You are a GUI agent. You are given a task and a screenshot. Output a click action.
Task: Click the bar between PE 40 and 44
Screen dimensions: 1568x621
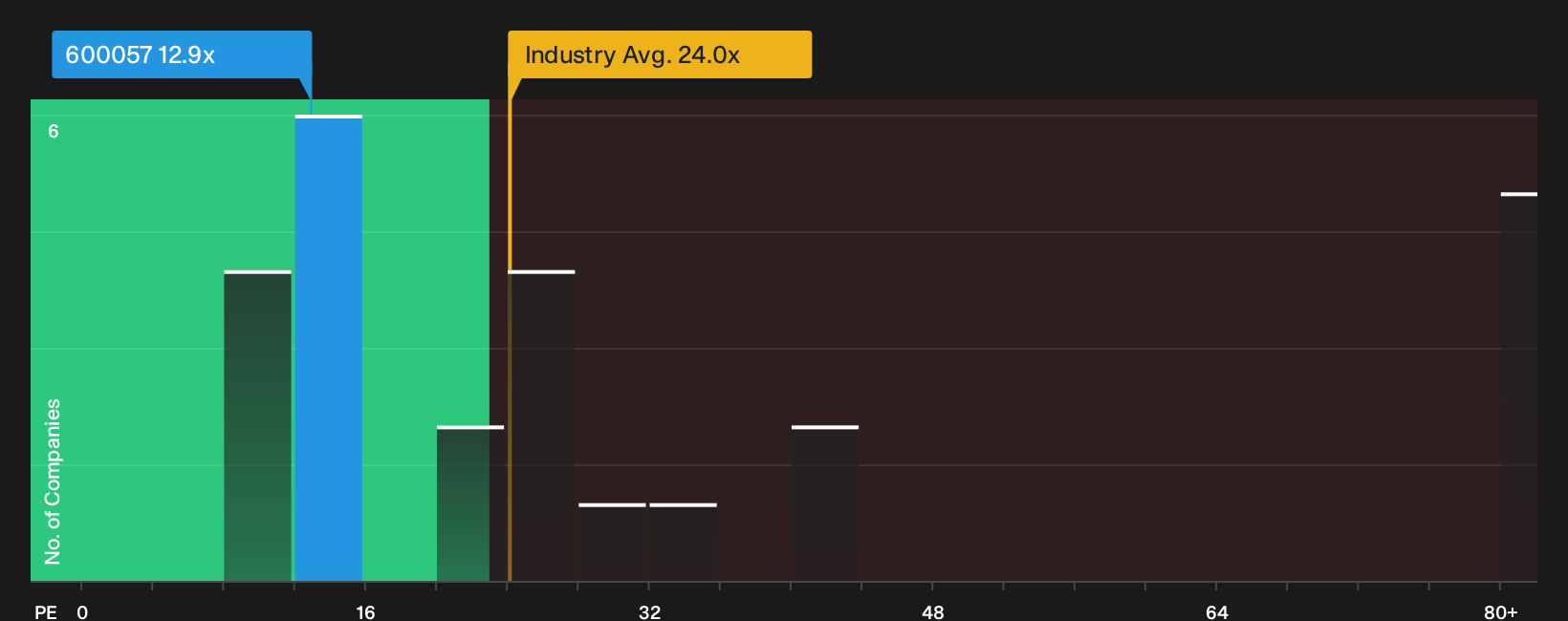[x=825, y=503]
